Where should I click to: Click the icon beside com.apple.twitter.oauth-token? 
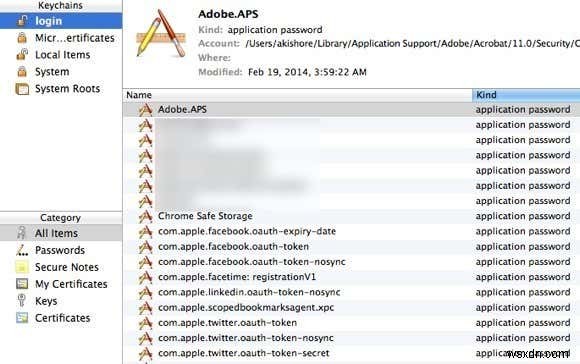click(x=145, y=323)
